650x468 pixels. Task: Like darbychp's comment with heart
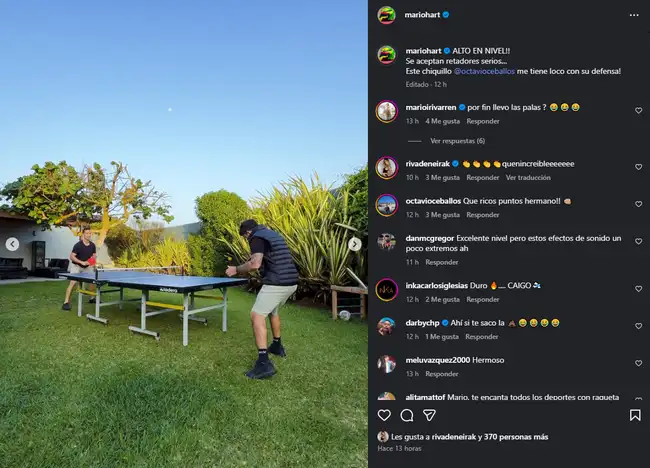[x=638, y=326]
